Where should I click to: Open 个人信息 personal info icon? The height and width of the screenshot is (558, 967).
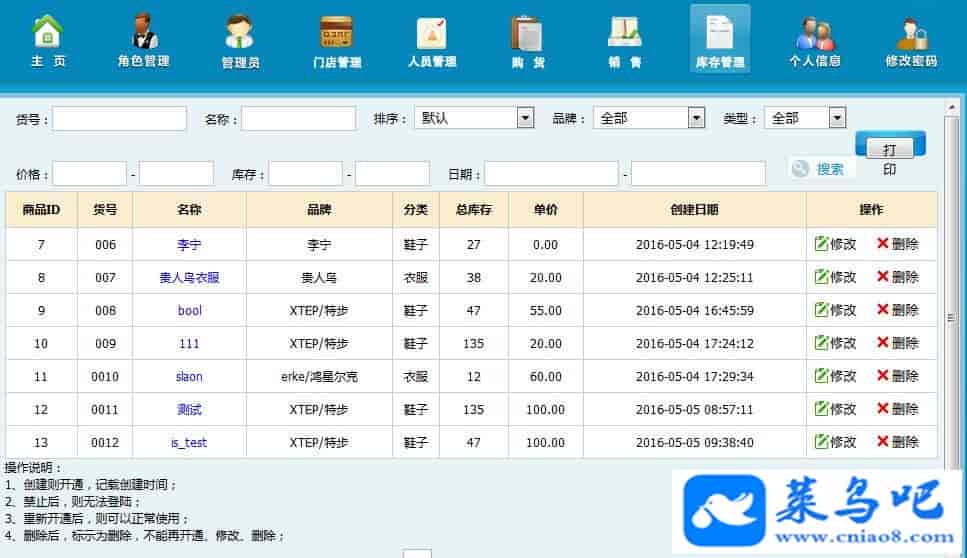(x=815, y=38)
